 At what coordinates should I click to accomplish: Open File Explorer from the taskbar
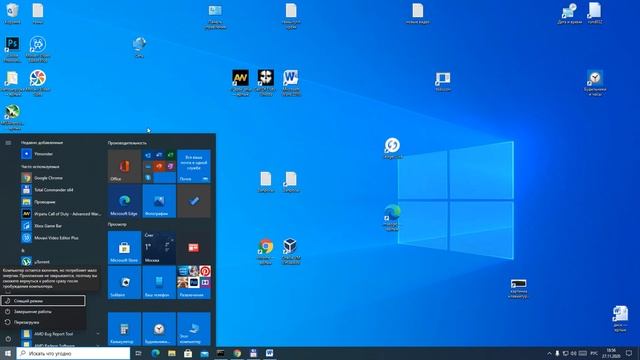[x=172, y=353]
